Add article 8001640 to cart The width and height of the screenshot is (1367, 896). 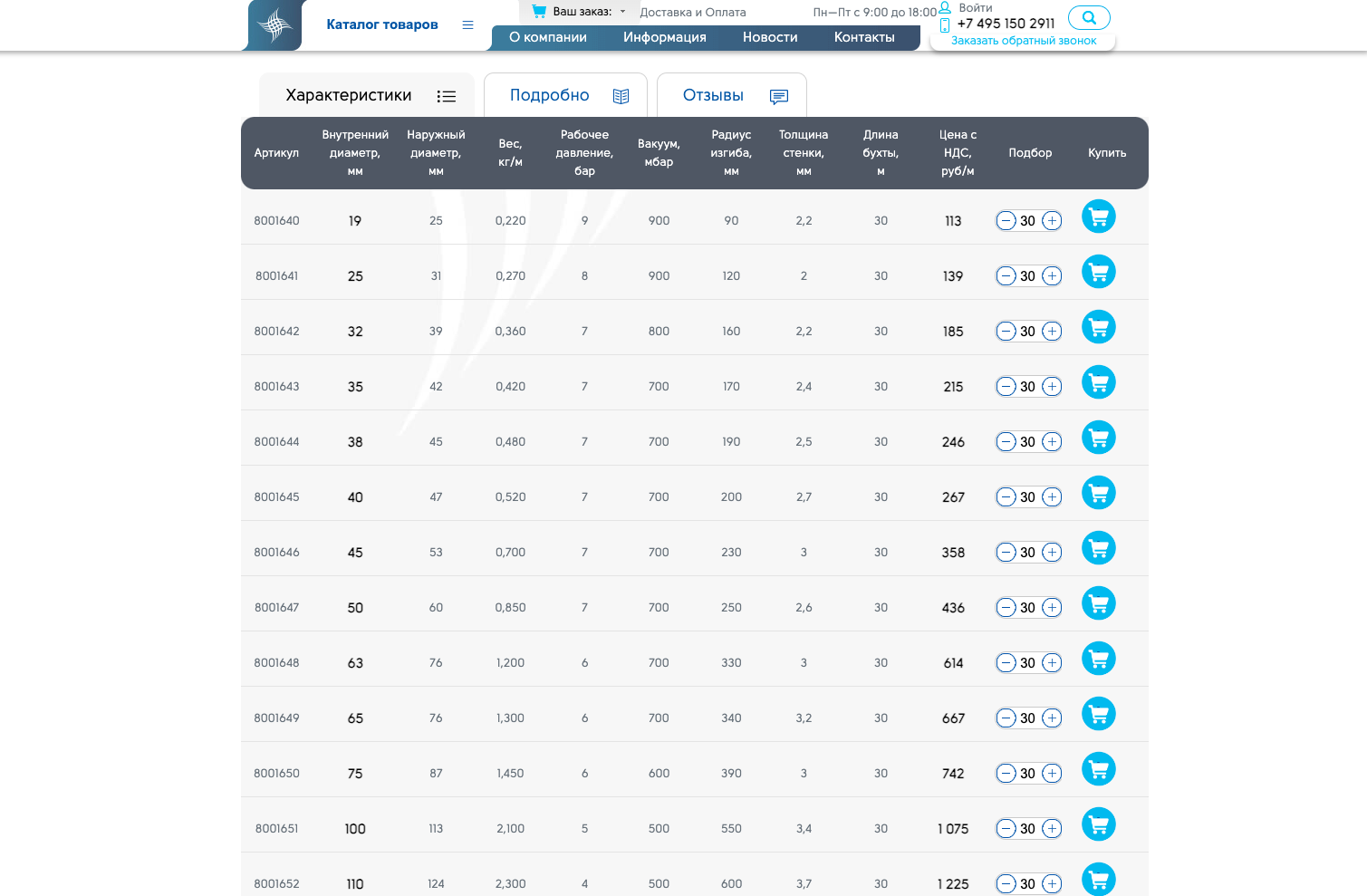(x=1098, y=217)
